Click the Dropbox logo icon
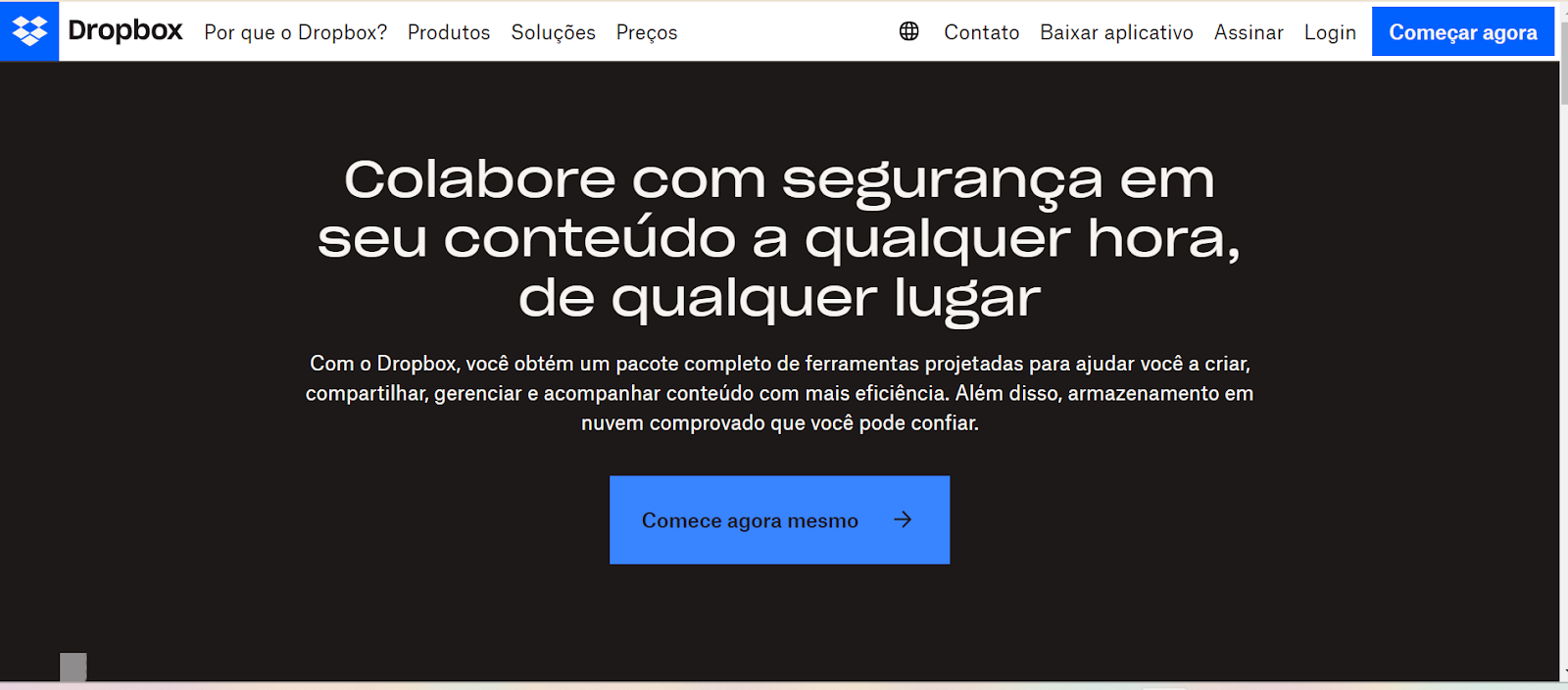This screenshot has height=690, width=1568. tap(29, 31)
